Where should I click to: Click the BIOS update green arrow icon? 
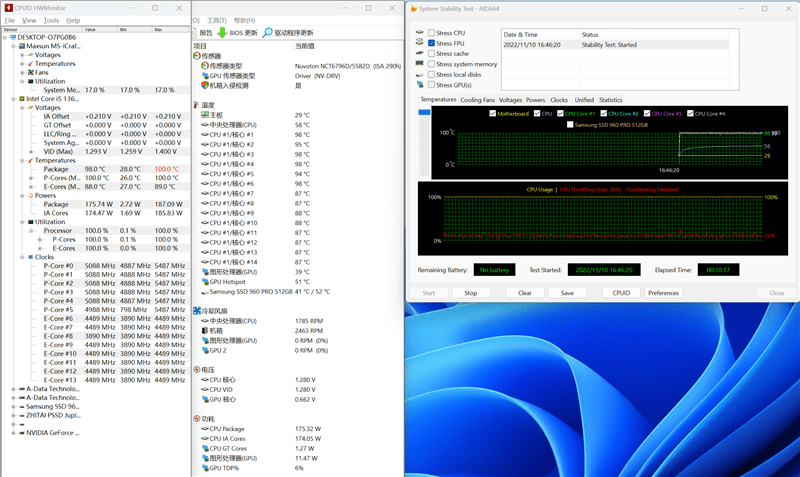click(222, 33)
